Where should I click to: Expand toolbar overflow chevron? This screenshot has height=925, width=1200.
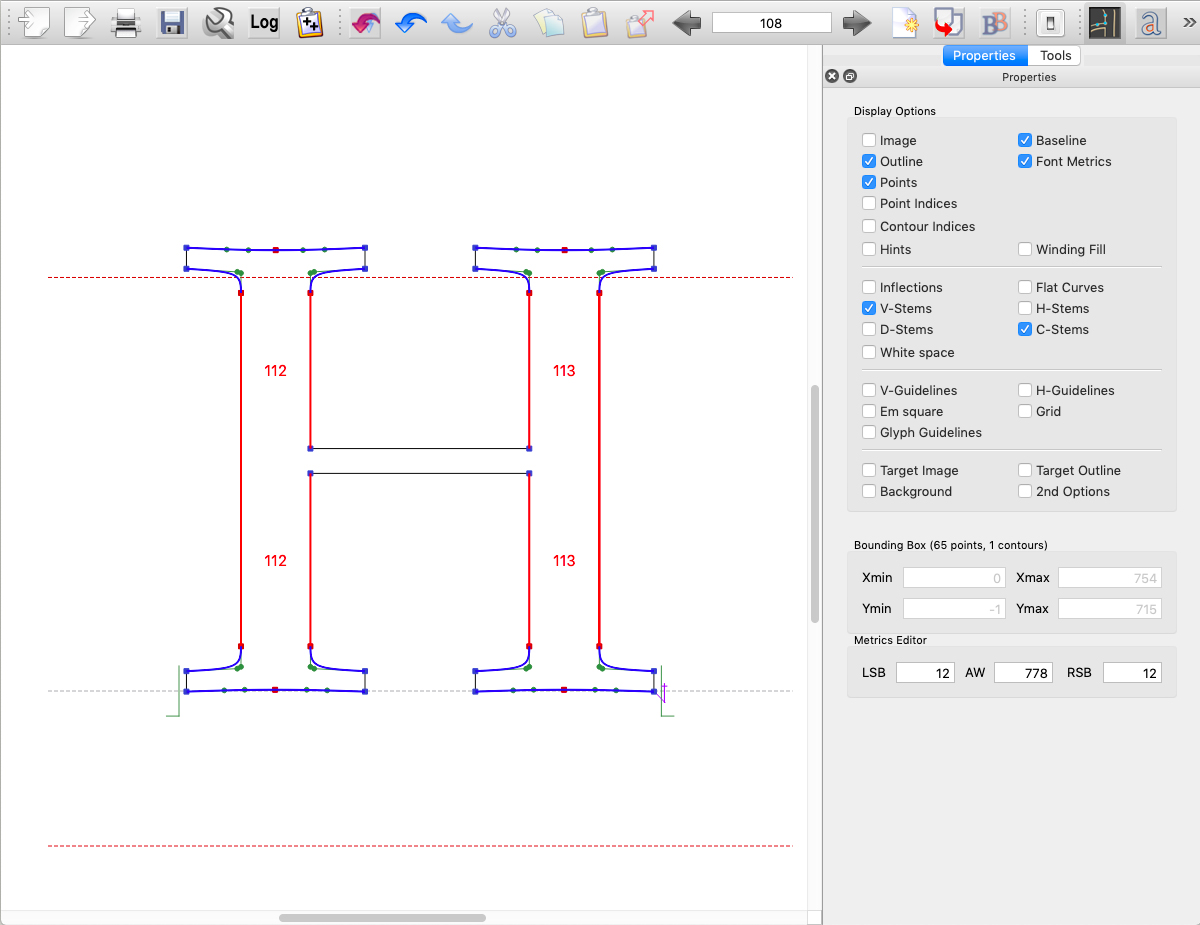pyautogui.click(x=1187, y=22)
